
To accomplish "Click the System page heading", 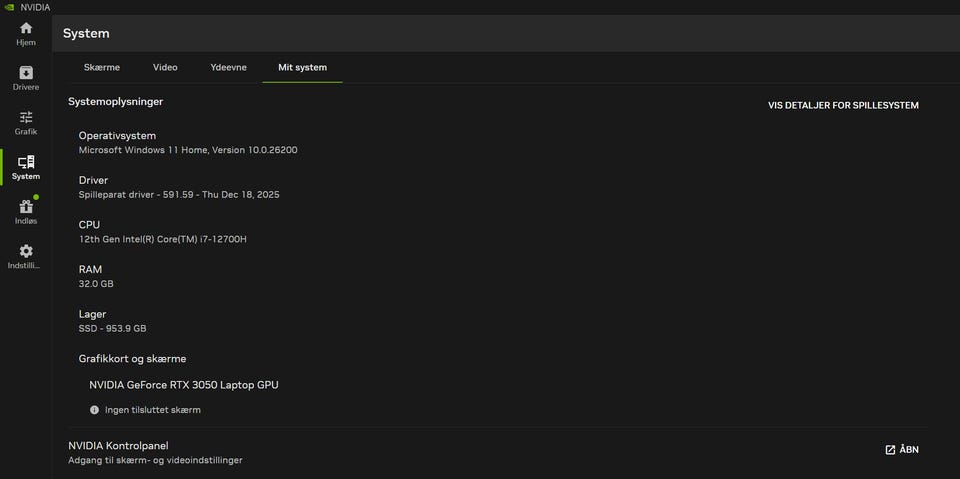I will tap(86, 33).
